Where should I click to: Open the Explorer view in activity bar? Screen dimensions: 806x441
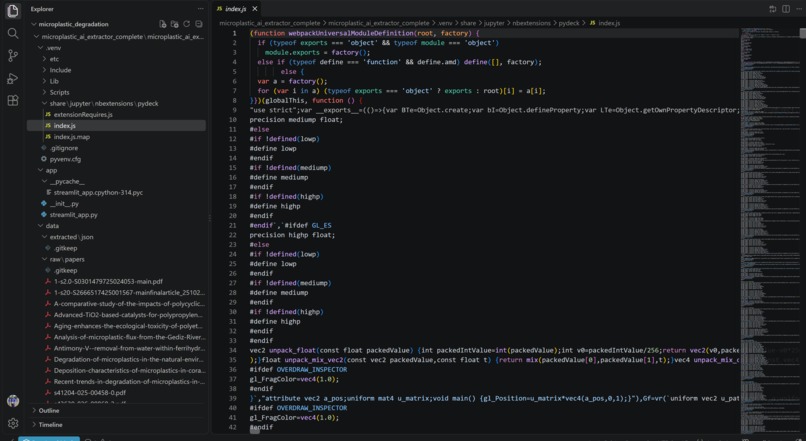pyautogui.click(x=13, y=11)
